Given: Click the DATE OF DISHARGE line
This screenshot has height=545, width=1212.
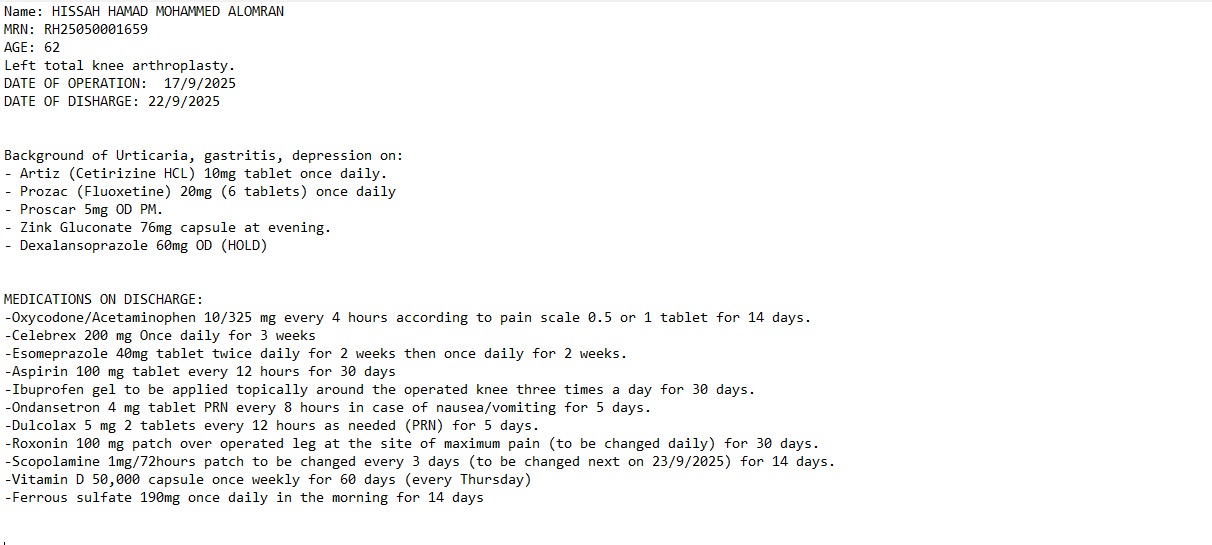Looking at the screenshot, I should point(111,102).
